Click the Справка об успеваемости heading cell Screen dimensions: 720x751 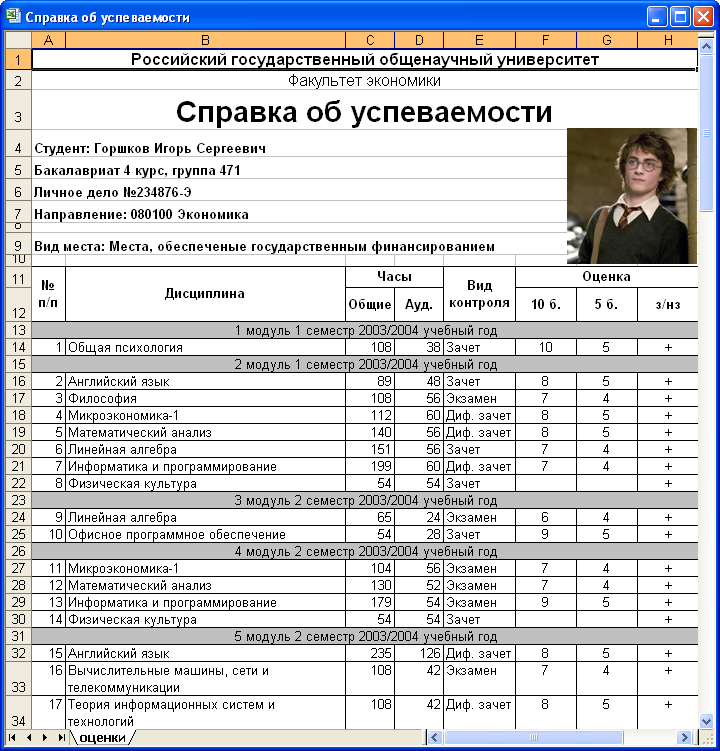[x=364, y=112]
